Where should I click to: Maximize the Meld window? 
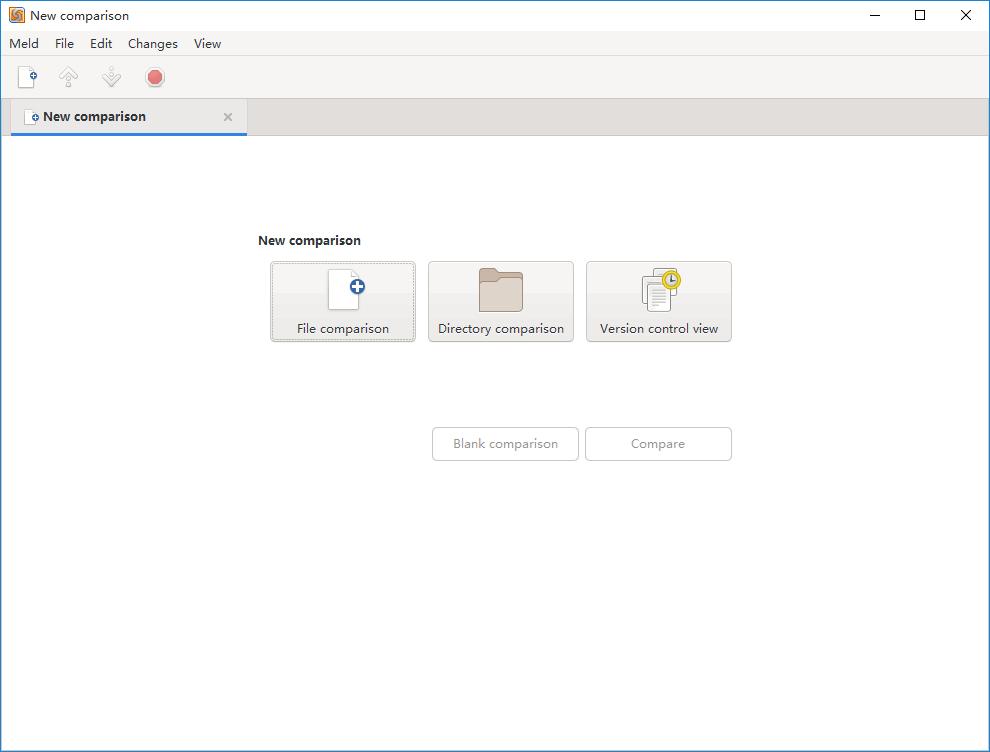point(920,15)
